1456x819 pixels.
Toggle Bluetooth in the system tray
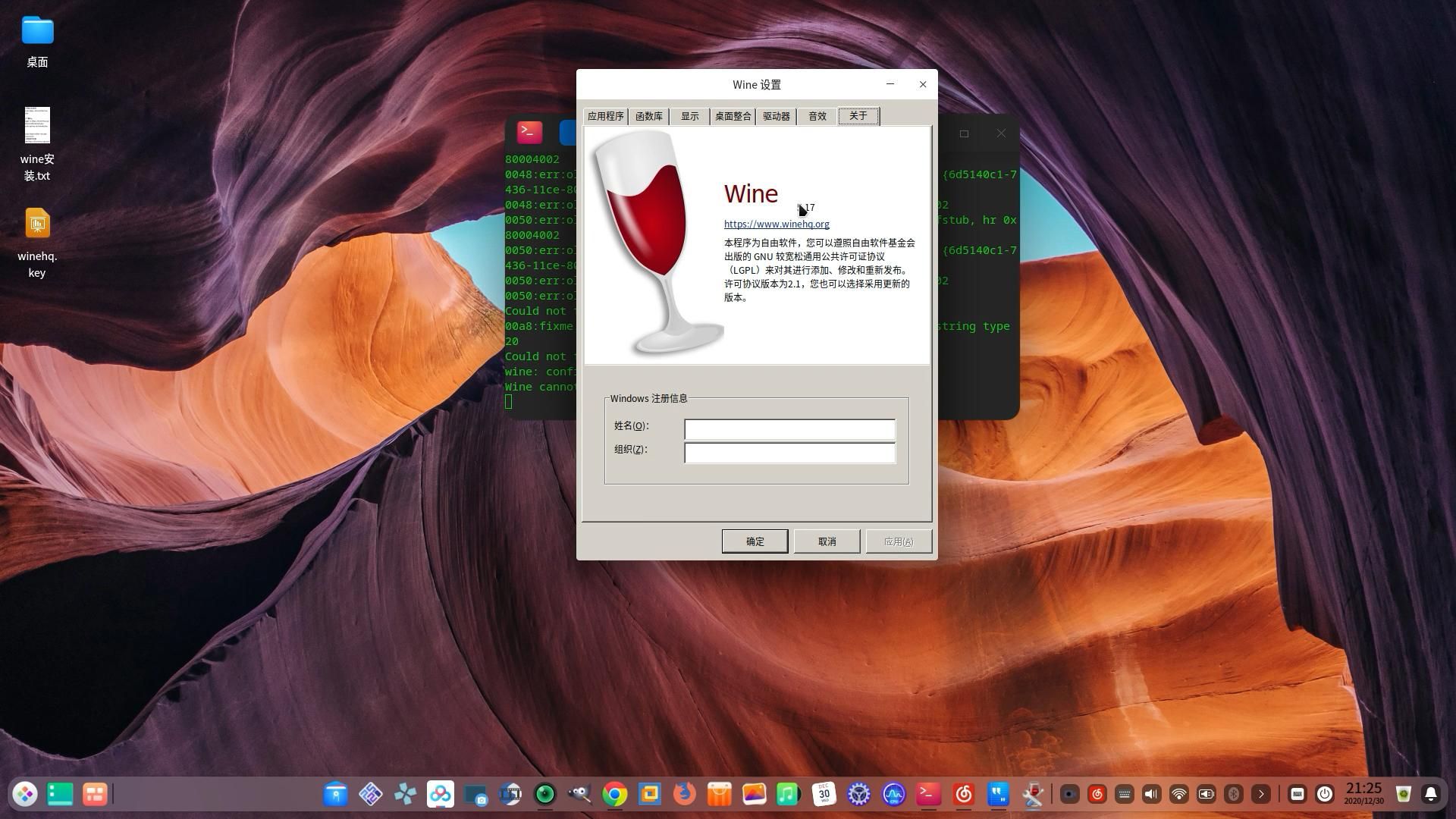pyautogui.click(x=1233, y=794)
